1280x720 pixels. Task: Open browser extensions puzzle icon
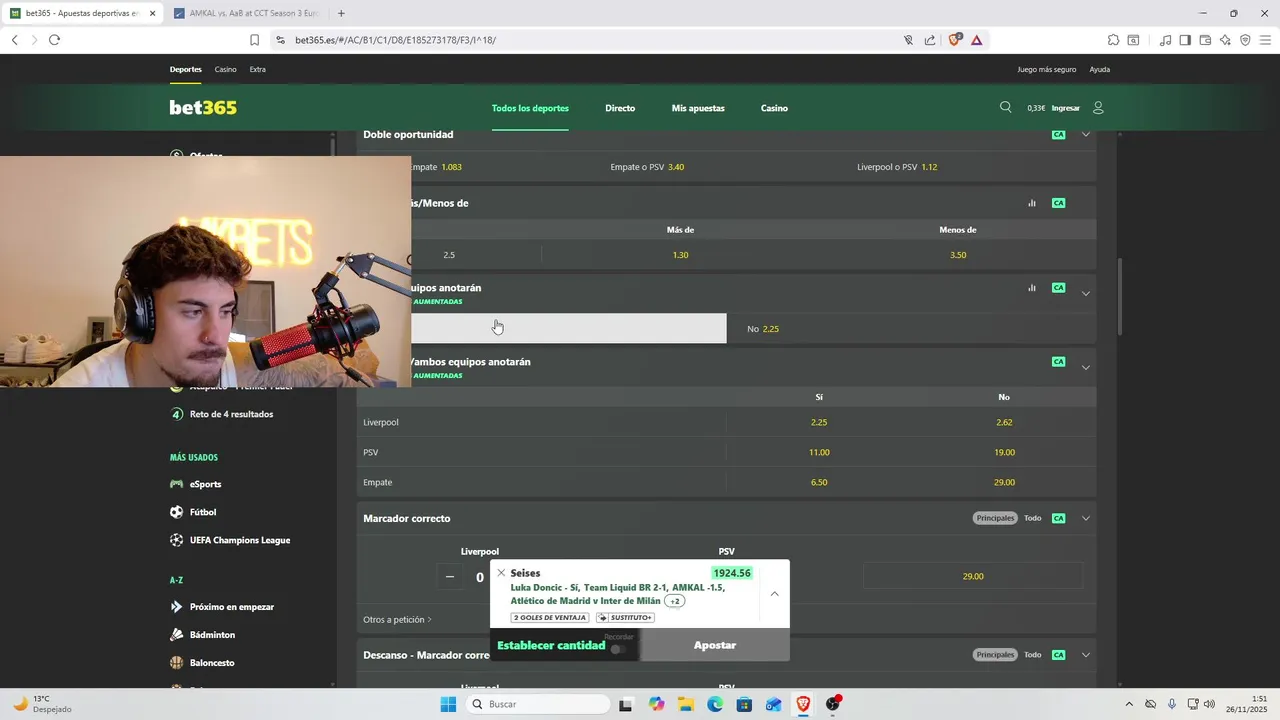[1113, 40]
